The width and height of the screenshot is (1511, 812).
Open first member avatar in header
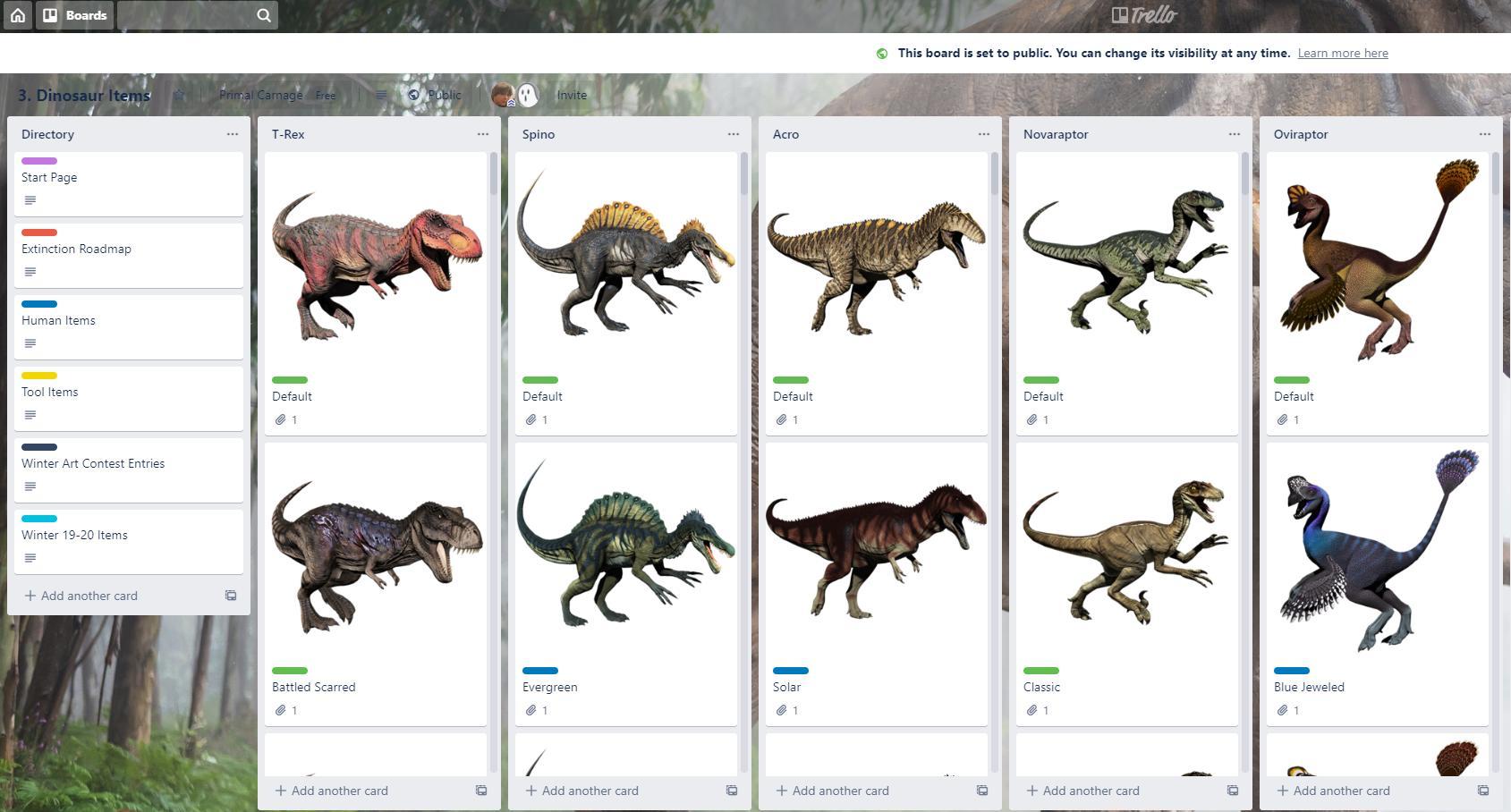coord(503,95)
